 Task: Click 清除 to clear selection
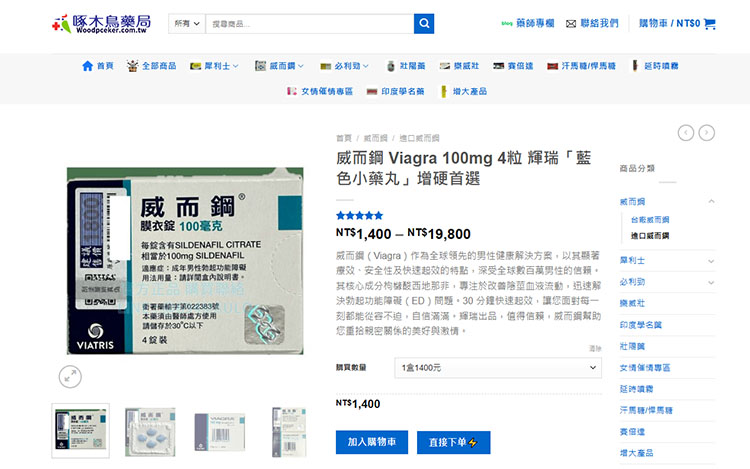pyautogui.click(x=595, y=349)
